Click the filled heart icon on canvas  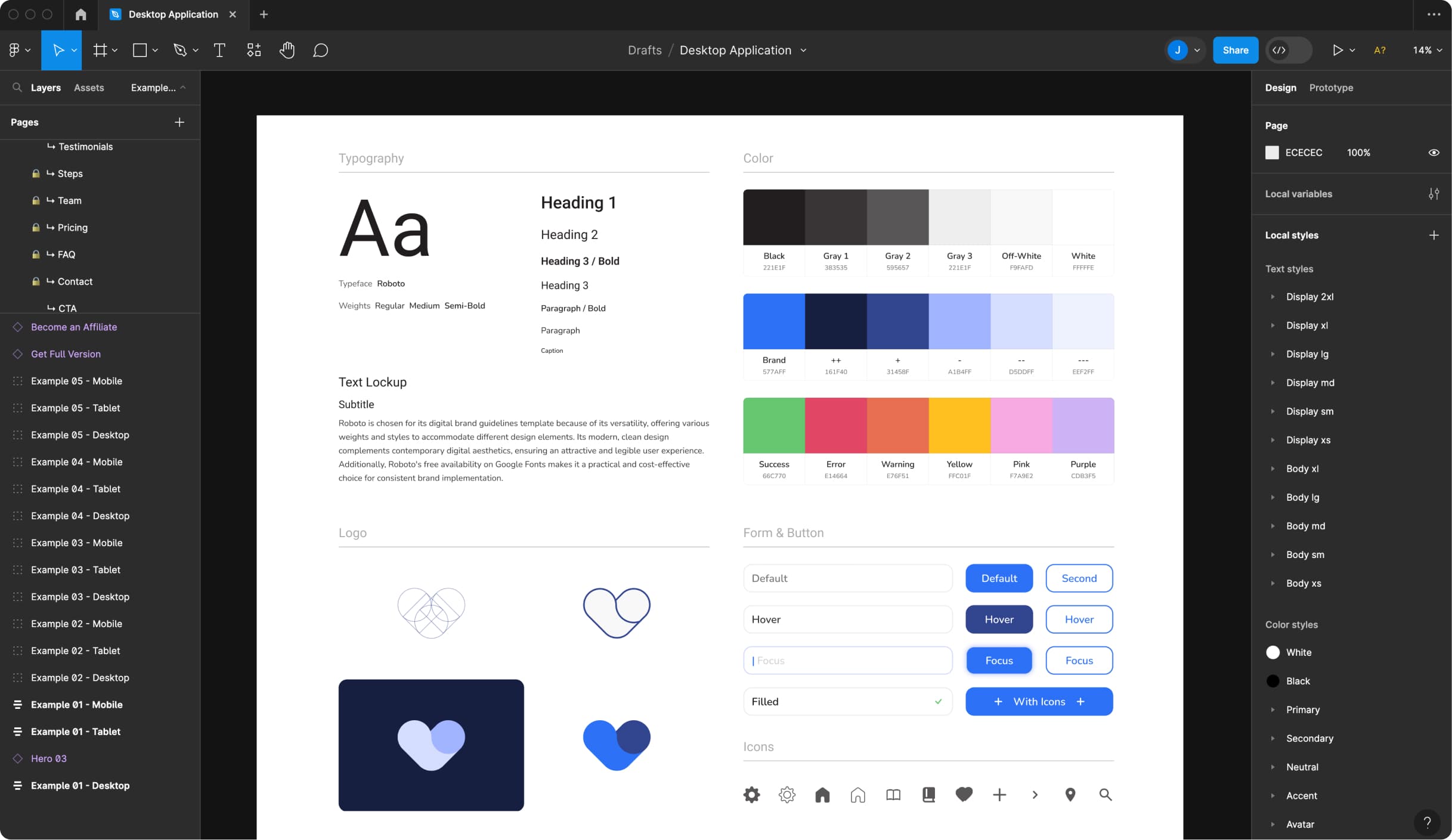point(964,794)
